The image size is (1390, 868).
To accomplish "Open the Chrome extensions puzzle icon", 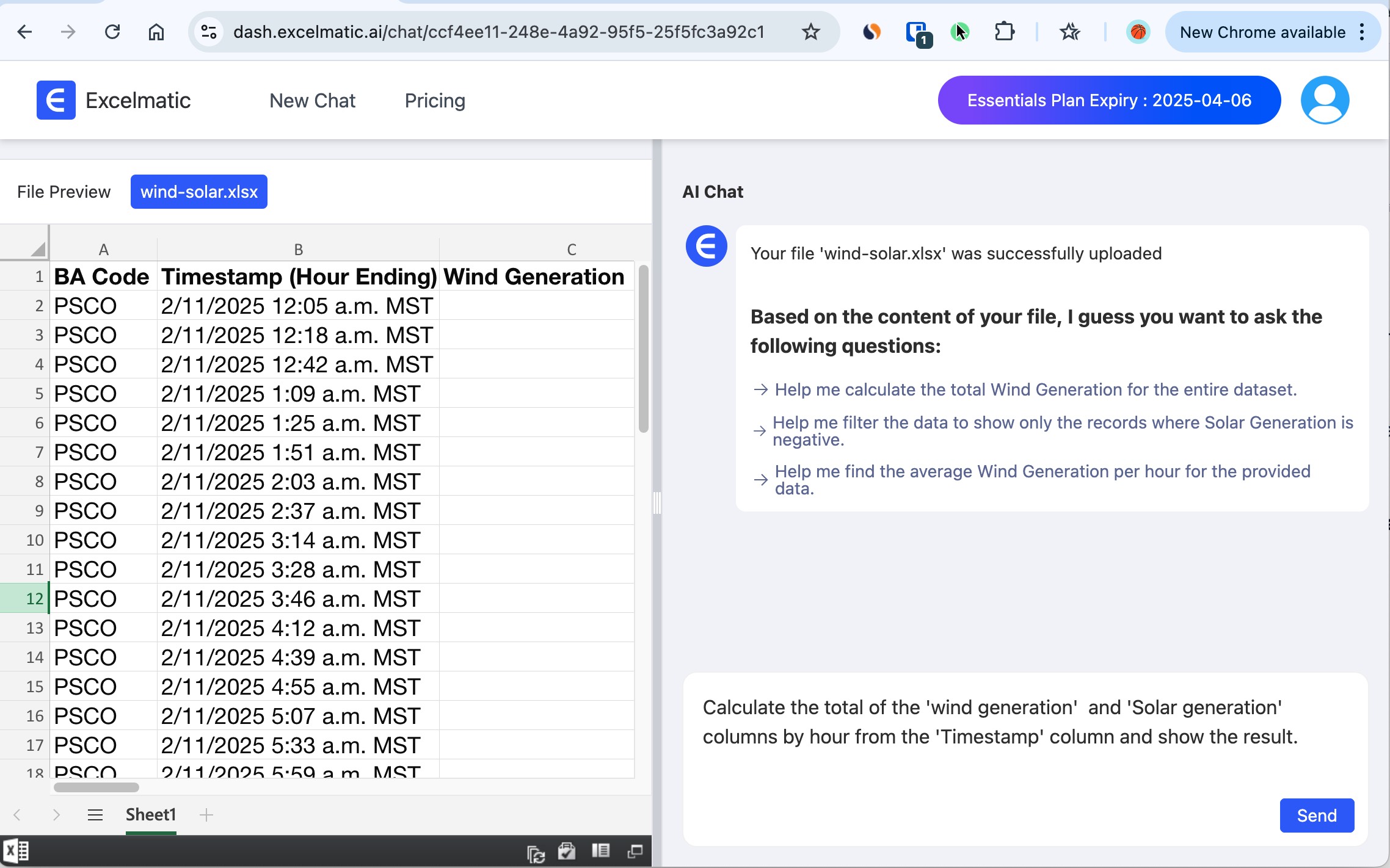I will (x=1005, y=32).
